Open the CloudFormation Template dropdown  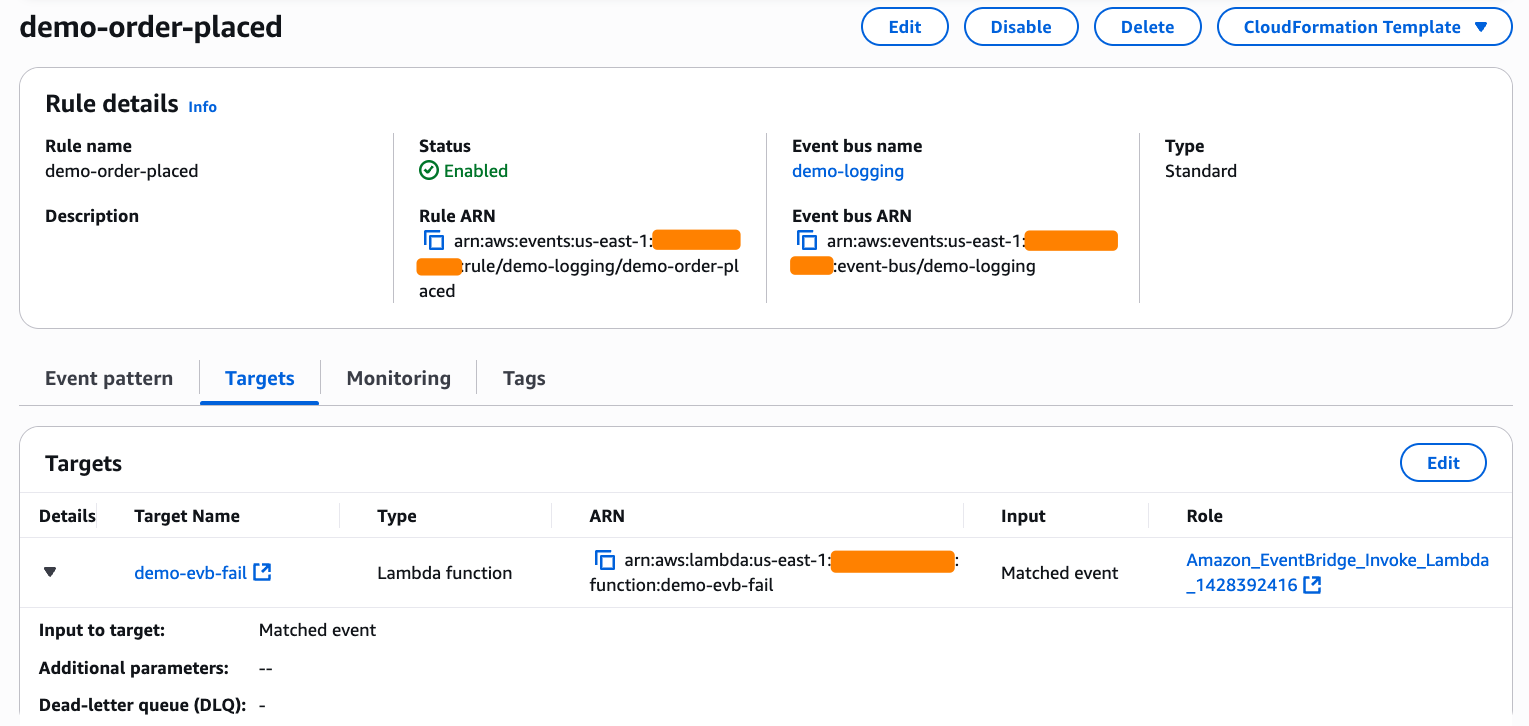point(1364,27)
